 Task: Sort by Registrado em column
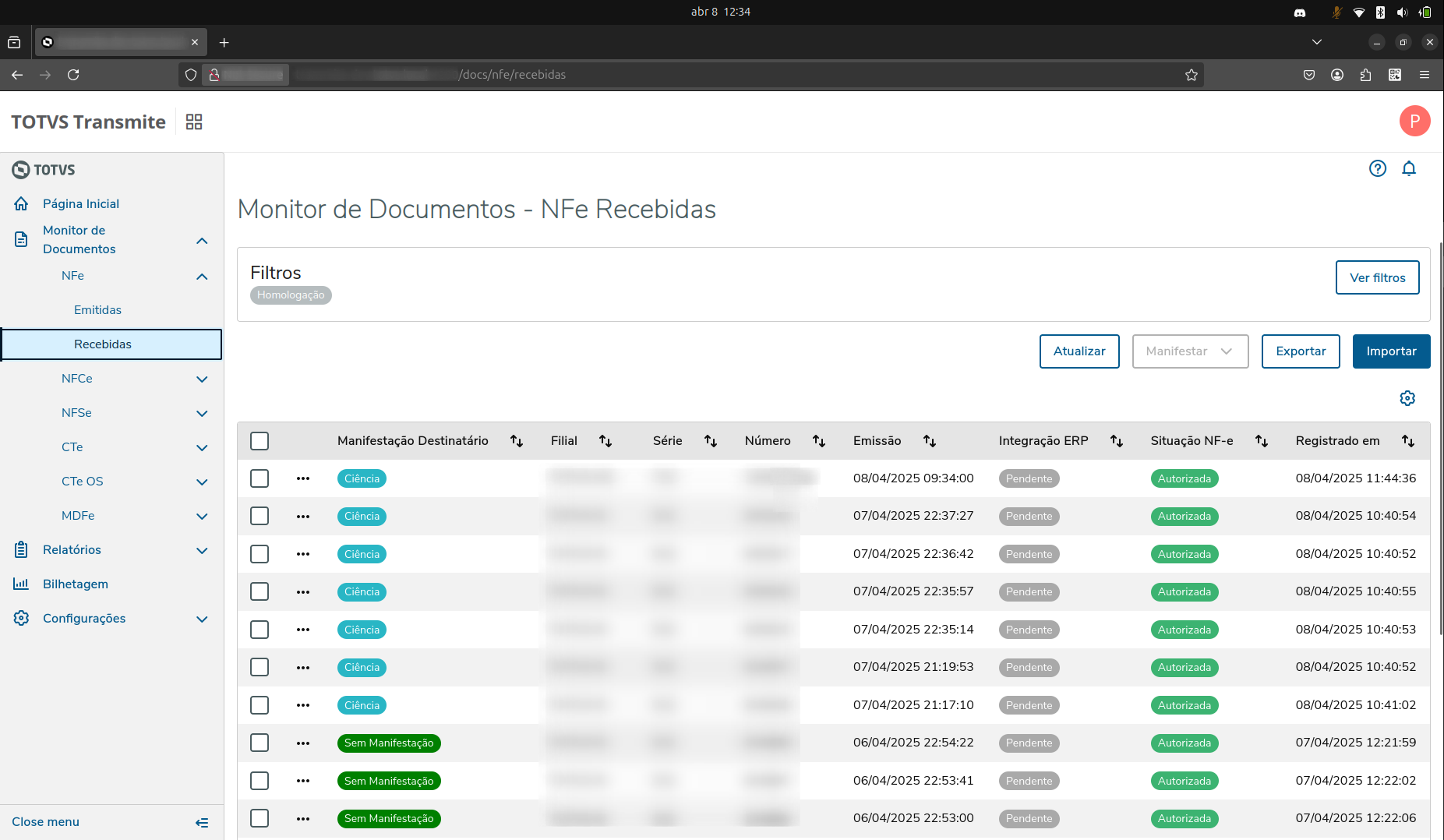(1408, 441)
